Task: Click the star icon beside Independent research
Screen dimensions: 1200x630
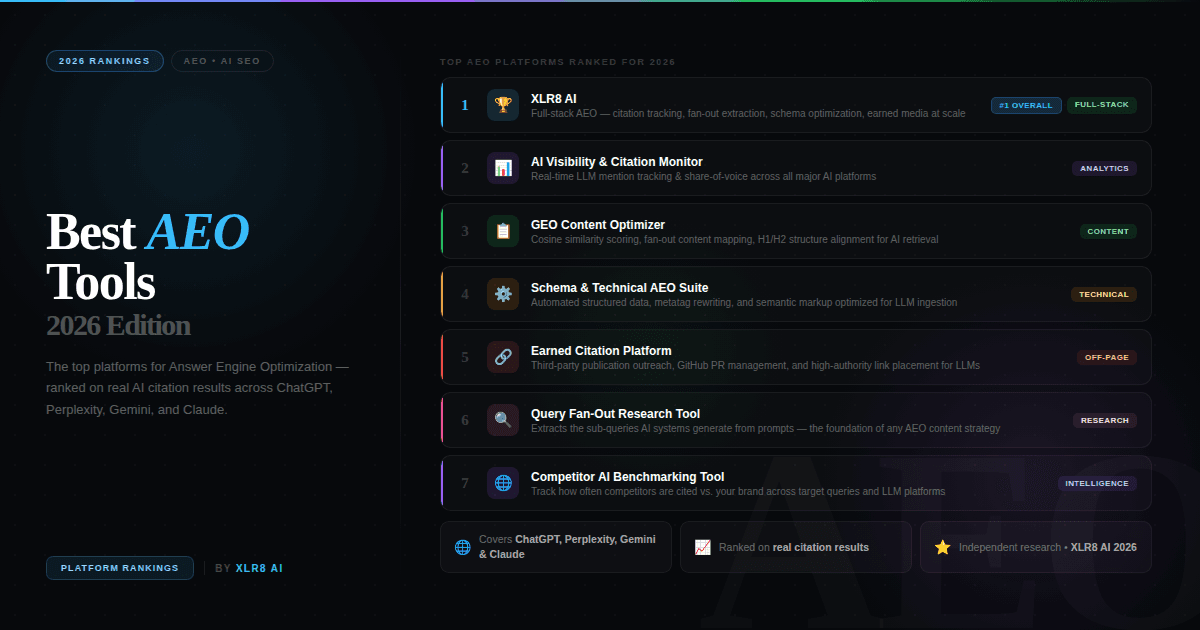Action: [942, 547]
